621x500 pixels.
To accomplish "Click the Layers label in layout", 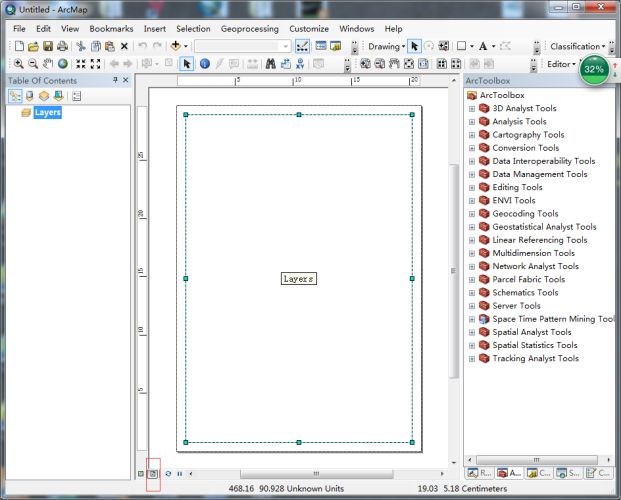I will point(299,279).
